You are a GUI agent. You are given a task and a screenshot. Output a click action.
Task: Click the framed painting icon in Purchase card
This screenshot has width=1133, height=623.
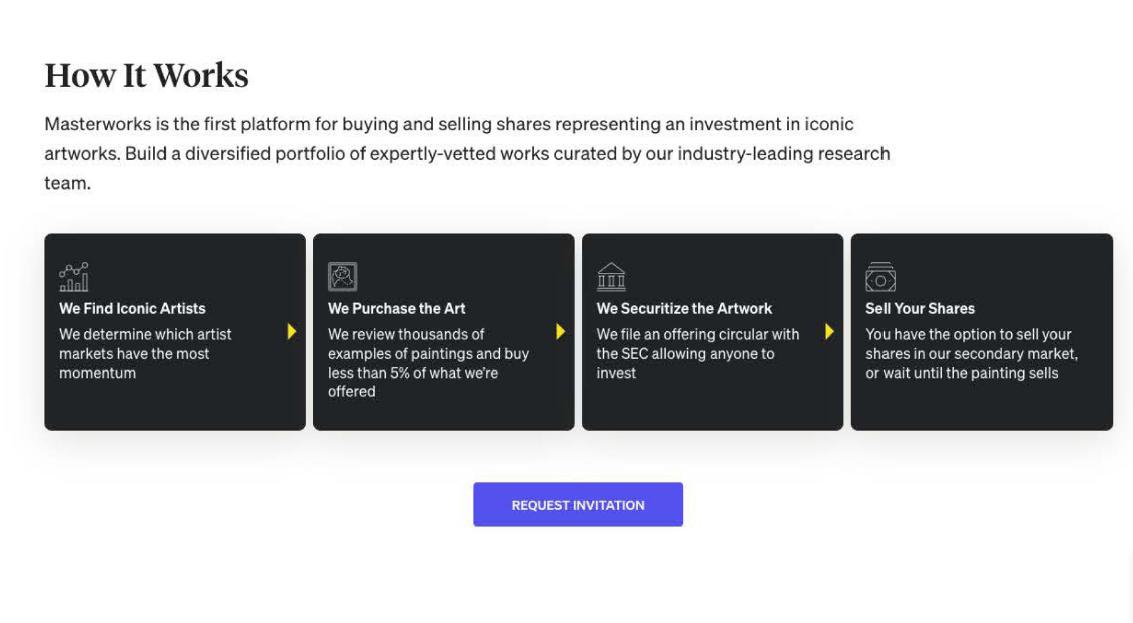pos(342,276)
